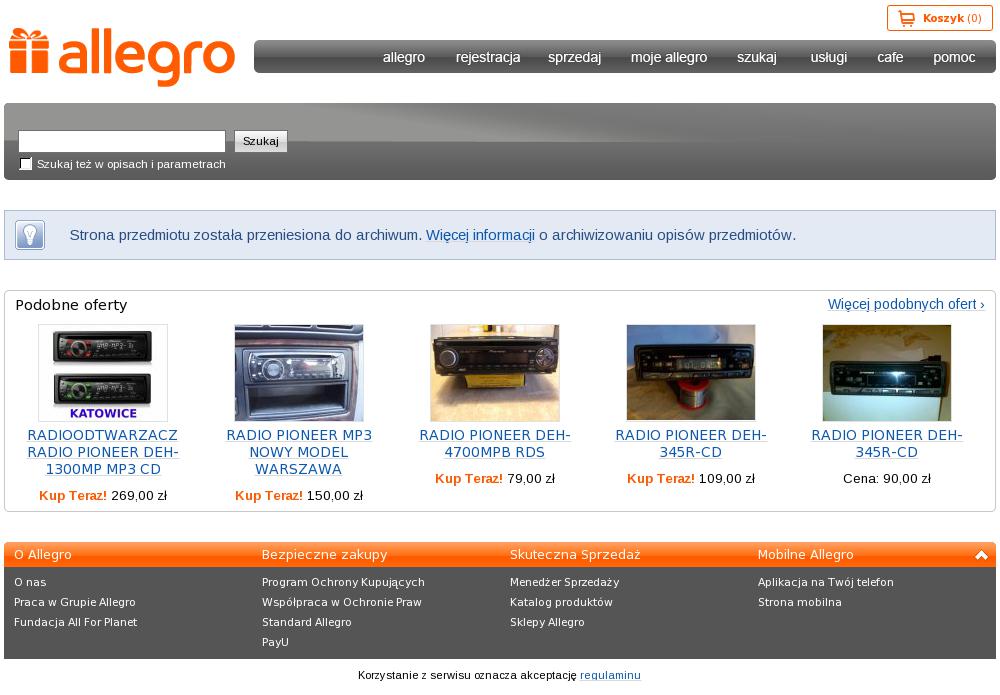The width and height of the screenshot is (1000, 695).
Task: Click the 150,00 zł price text
Action: coord(335,496)
